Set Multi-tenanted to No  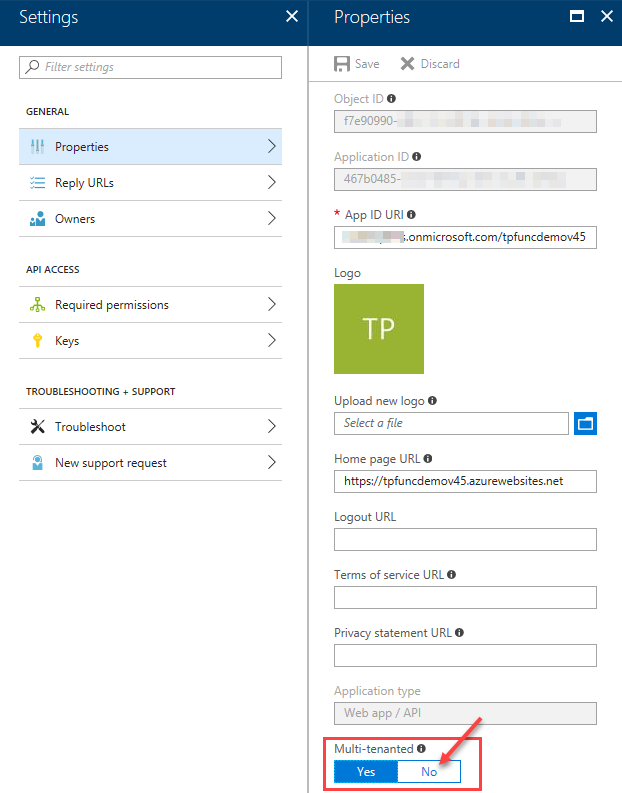pyautogui.click(x=429, y=772)
